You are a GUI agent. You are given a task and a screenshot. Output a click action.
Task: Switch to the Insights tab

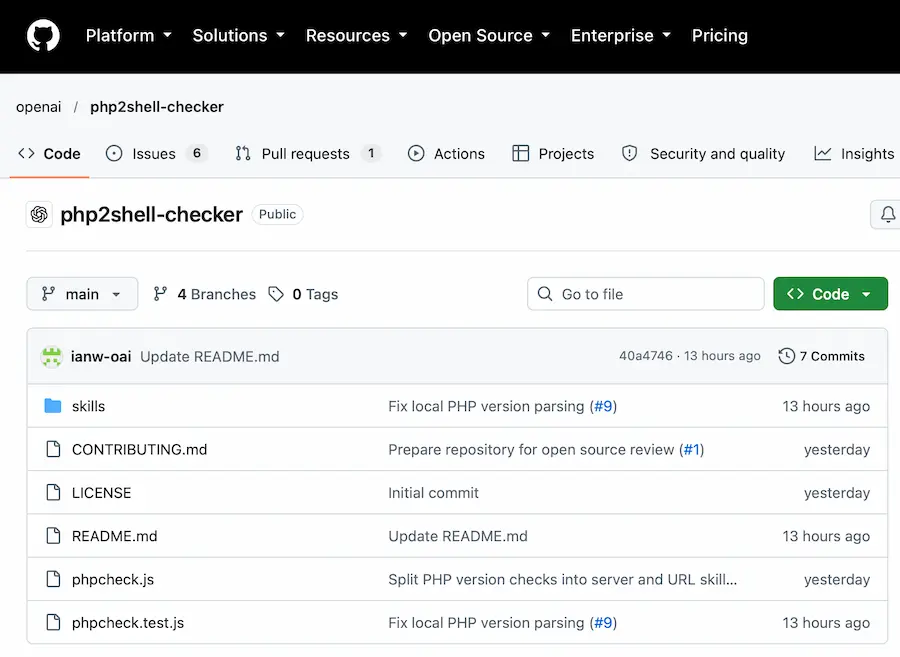854,154
